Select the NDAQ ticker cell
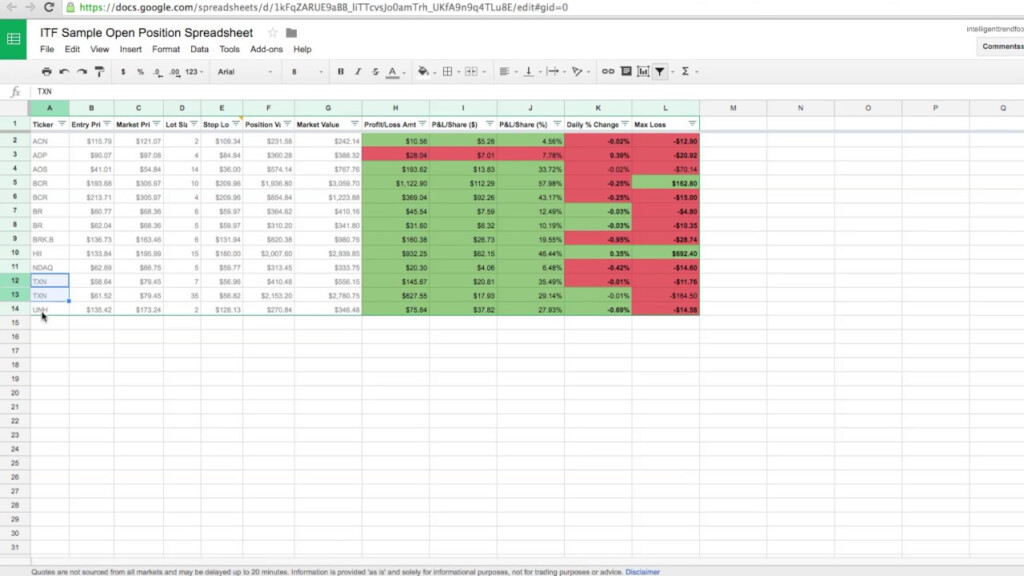The height and width of the screenshot is (576, 1024). (50, 267)
